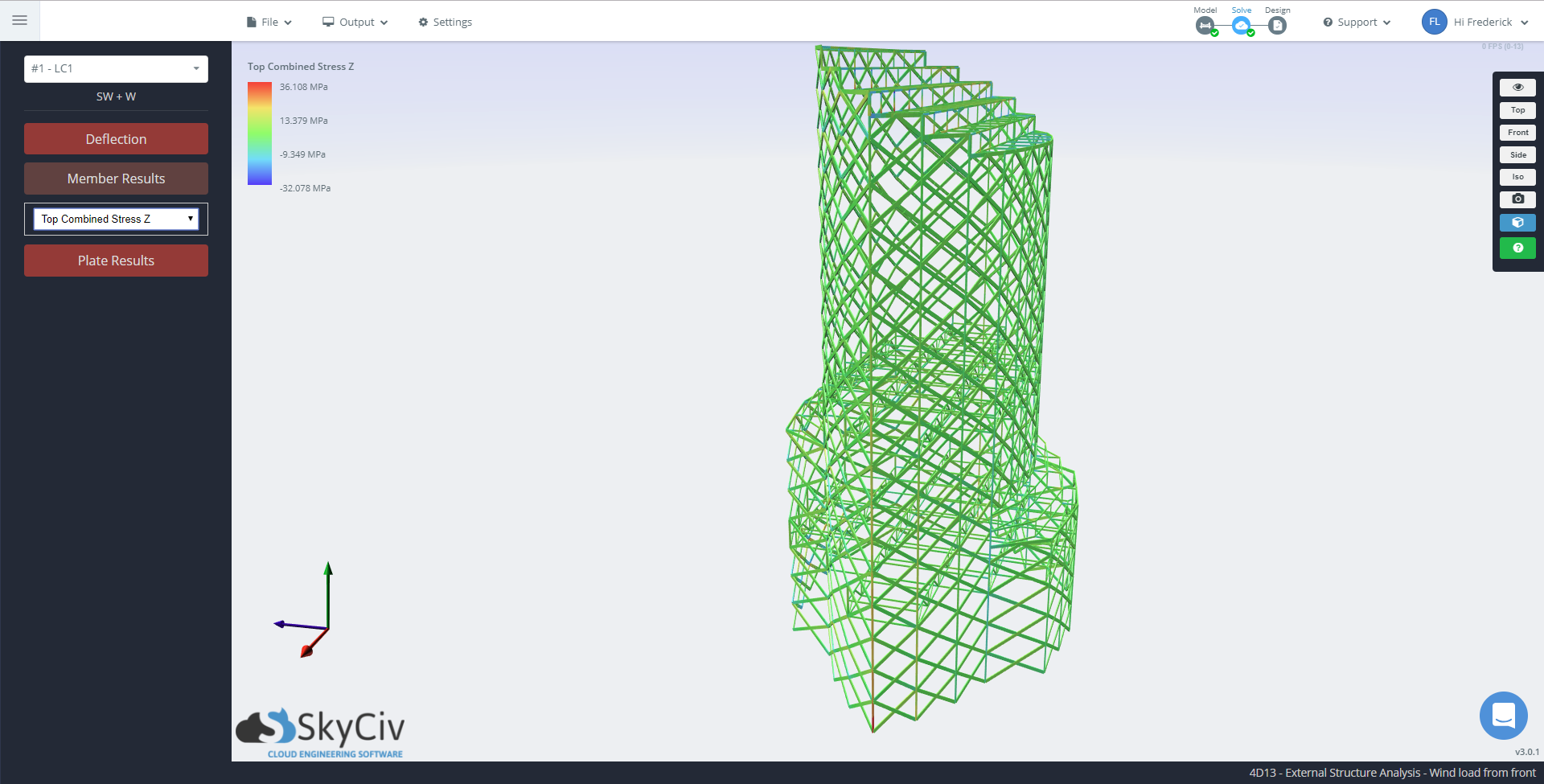Switch to the Iso view

click(1517, 177)
